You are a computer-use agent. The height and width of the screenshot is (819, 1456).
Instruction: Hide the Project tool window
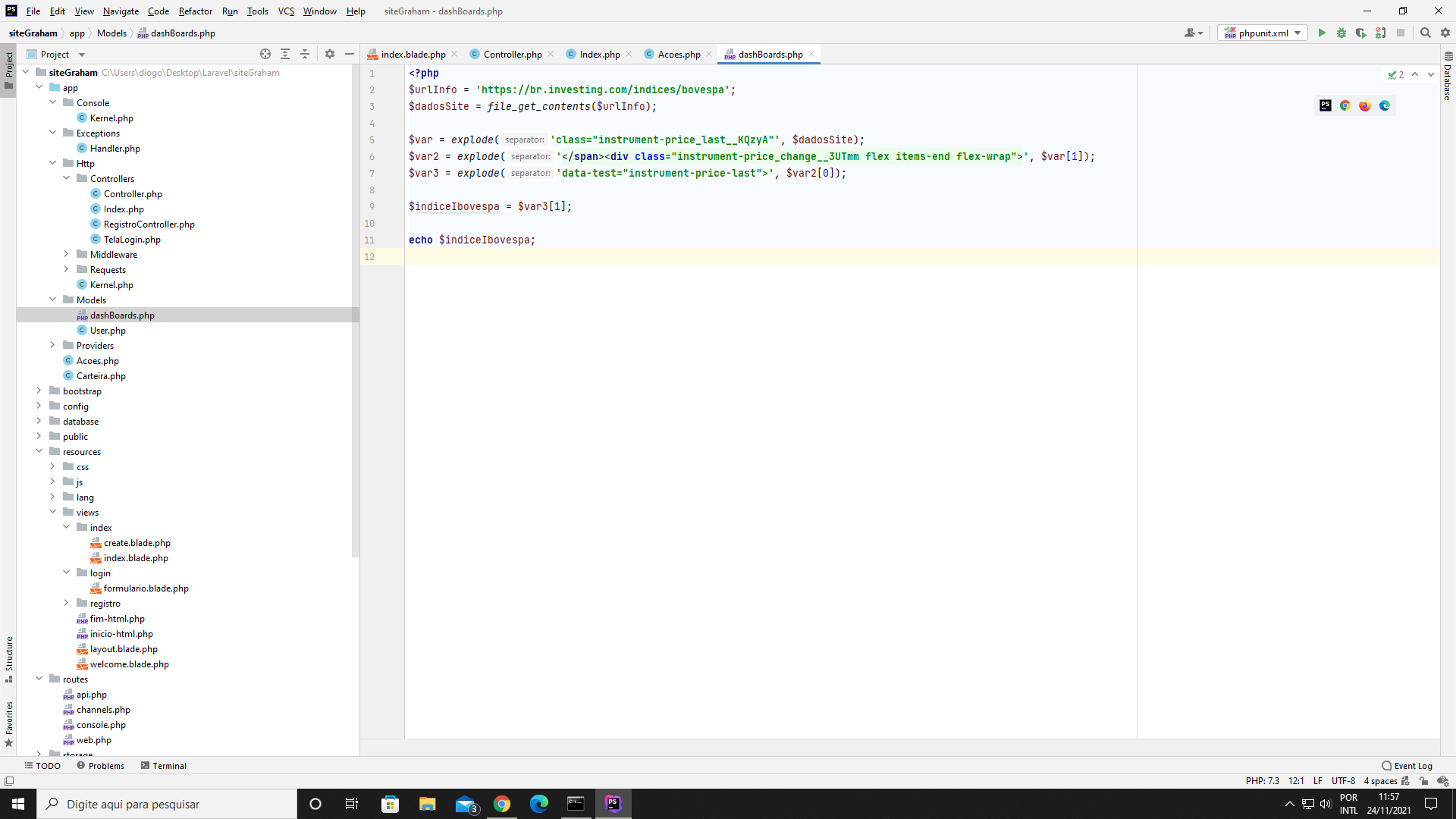tap(350, 54)
